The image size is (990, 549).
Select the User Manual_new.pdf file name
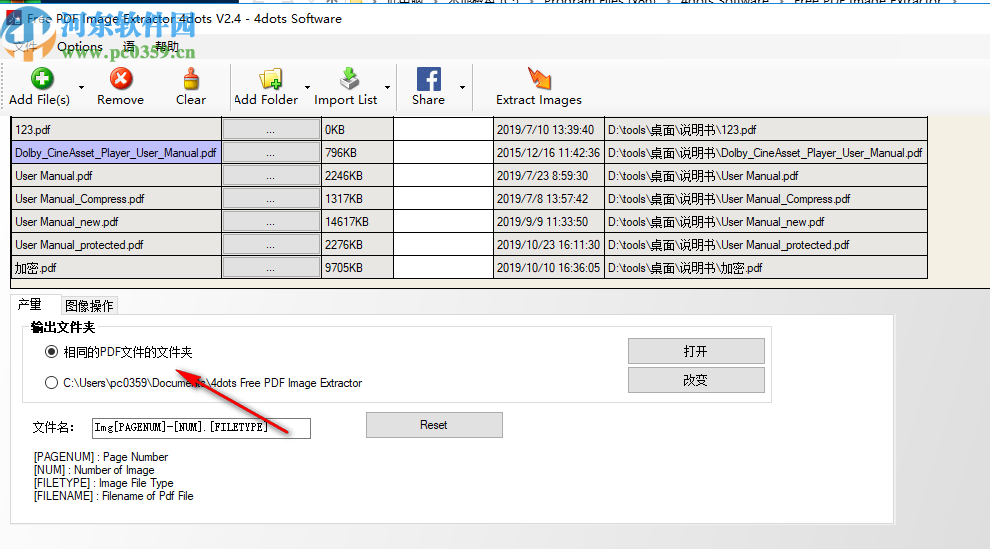pyautogui.click(x=117, y=222)
